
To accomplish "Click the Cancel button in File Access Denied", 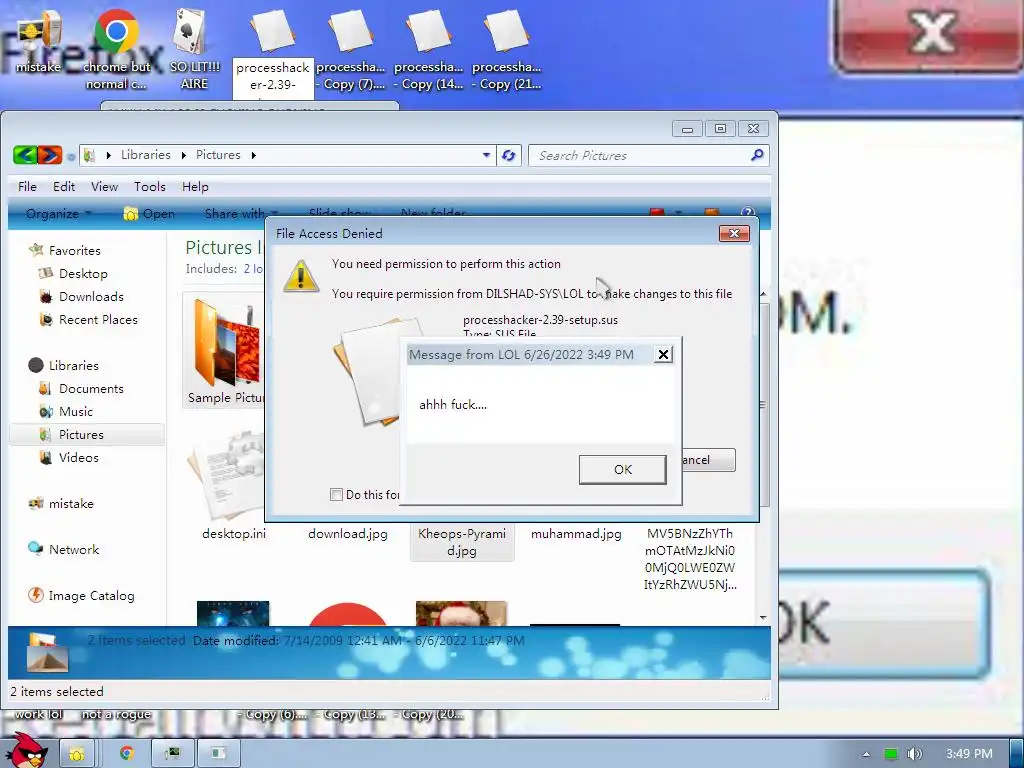I will [x=709, y=460].
